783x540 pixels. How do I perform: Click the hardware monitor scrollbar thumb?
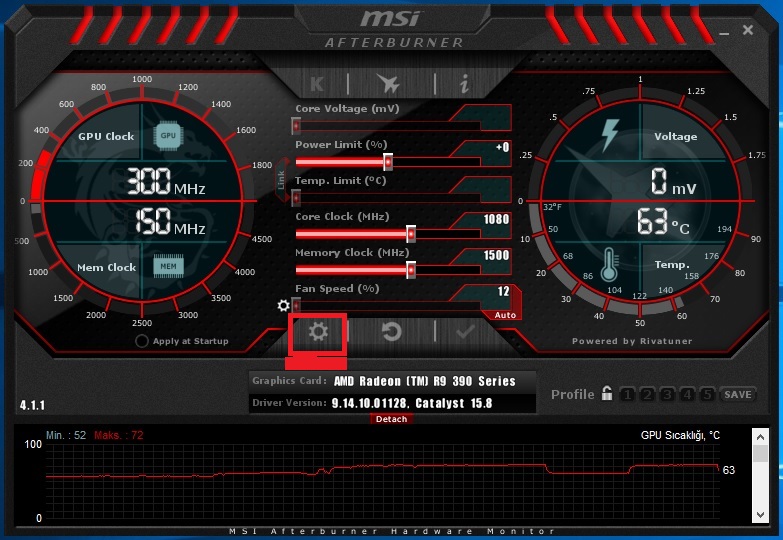[x=761, y=454]
